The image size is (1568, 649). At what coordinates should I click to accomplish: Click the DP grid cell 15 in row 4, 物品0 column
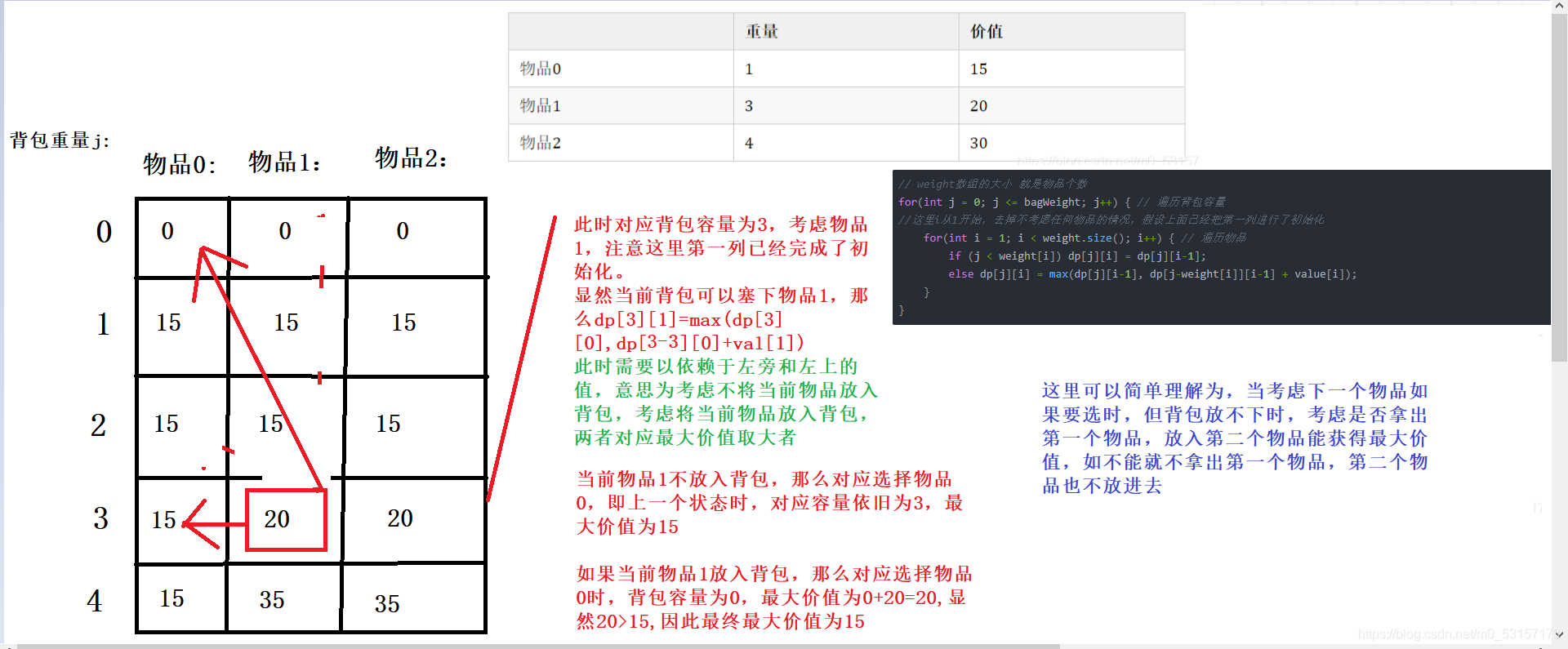(171, 598)
